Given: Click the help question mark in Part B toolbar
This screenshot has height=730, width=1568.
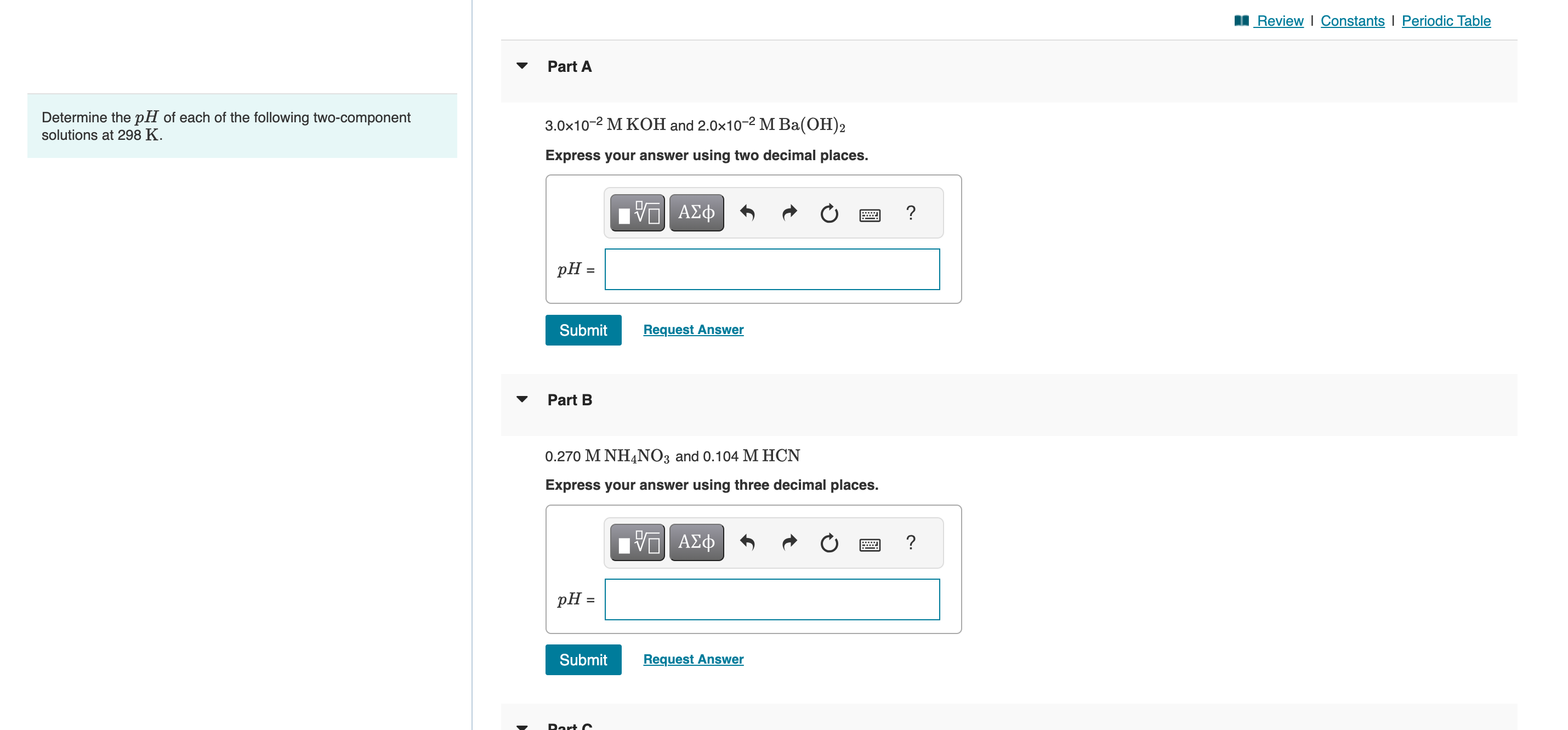Looking at the screenshot, I should (x=910, y=542).
